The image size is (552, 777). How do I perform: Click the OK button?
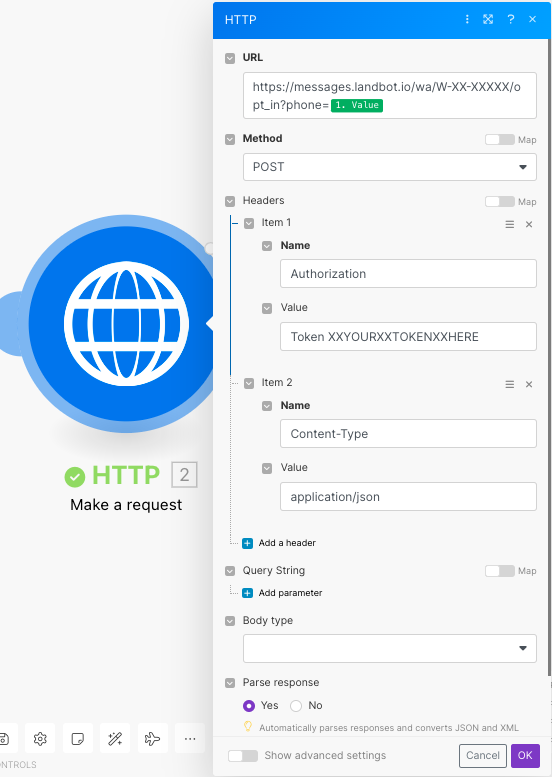525,755
